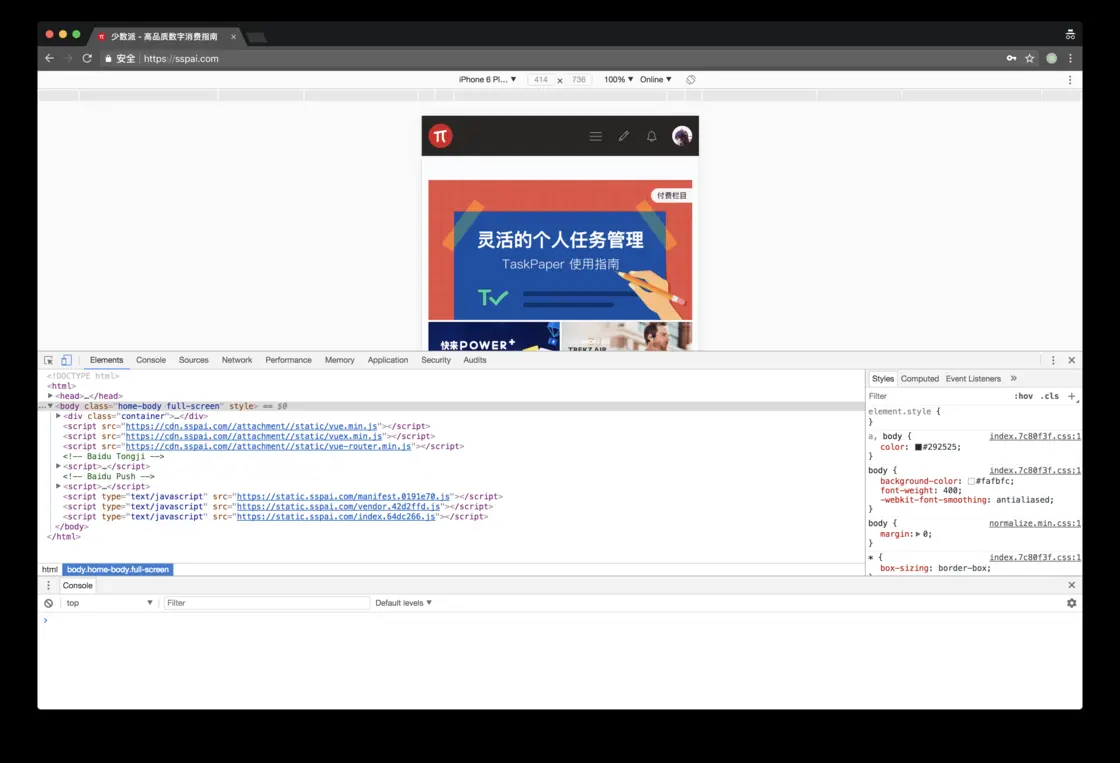Open the hamburger menu on the mobile page
Screen dimensions: 1120x763
(596, 136)
